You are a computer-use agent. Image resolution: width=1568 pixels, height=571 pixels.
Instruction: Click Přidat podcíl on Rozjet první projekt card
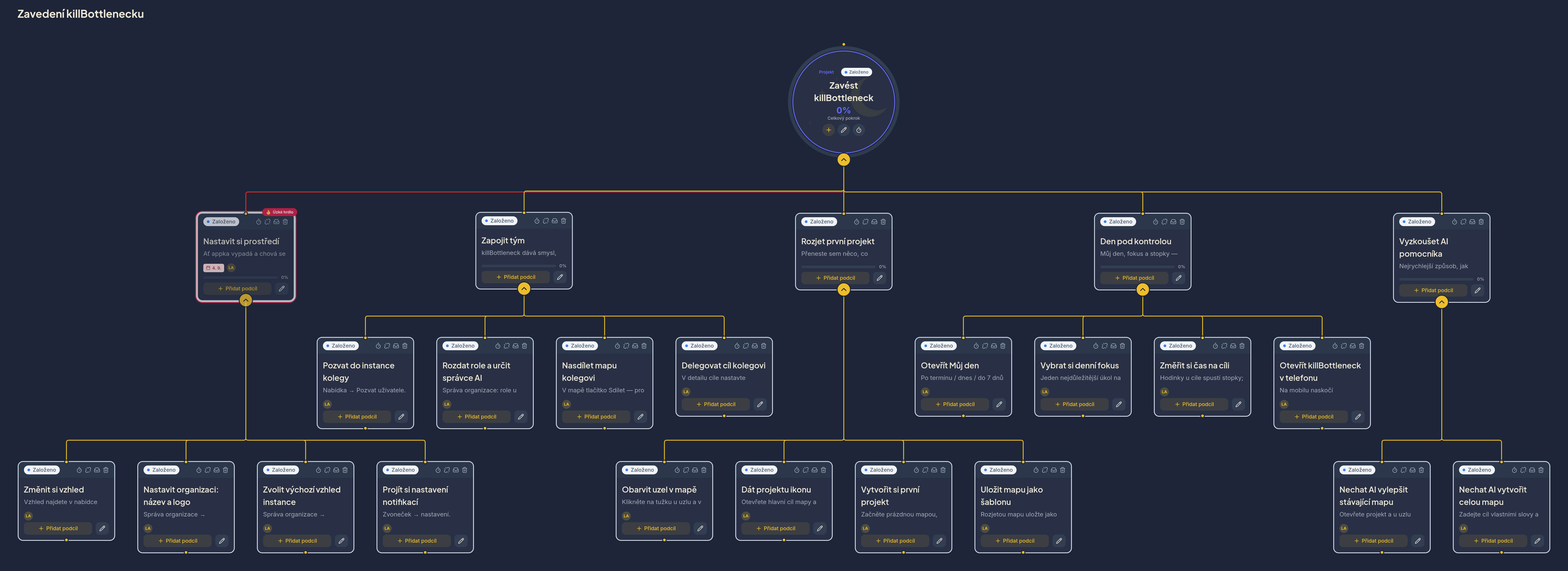point(835,278)
